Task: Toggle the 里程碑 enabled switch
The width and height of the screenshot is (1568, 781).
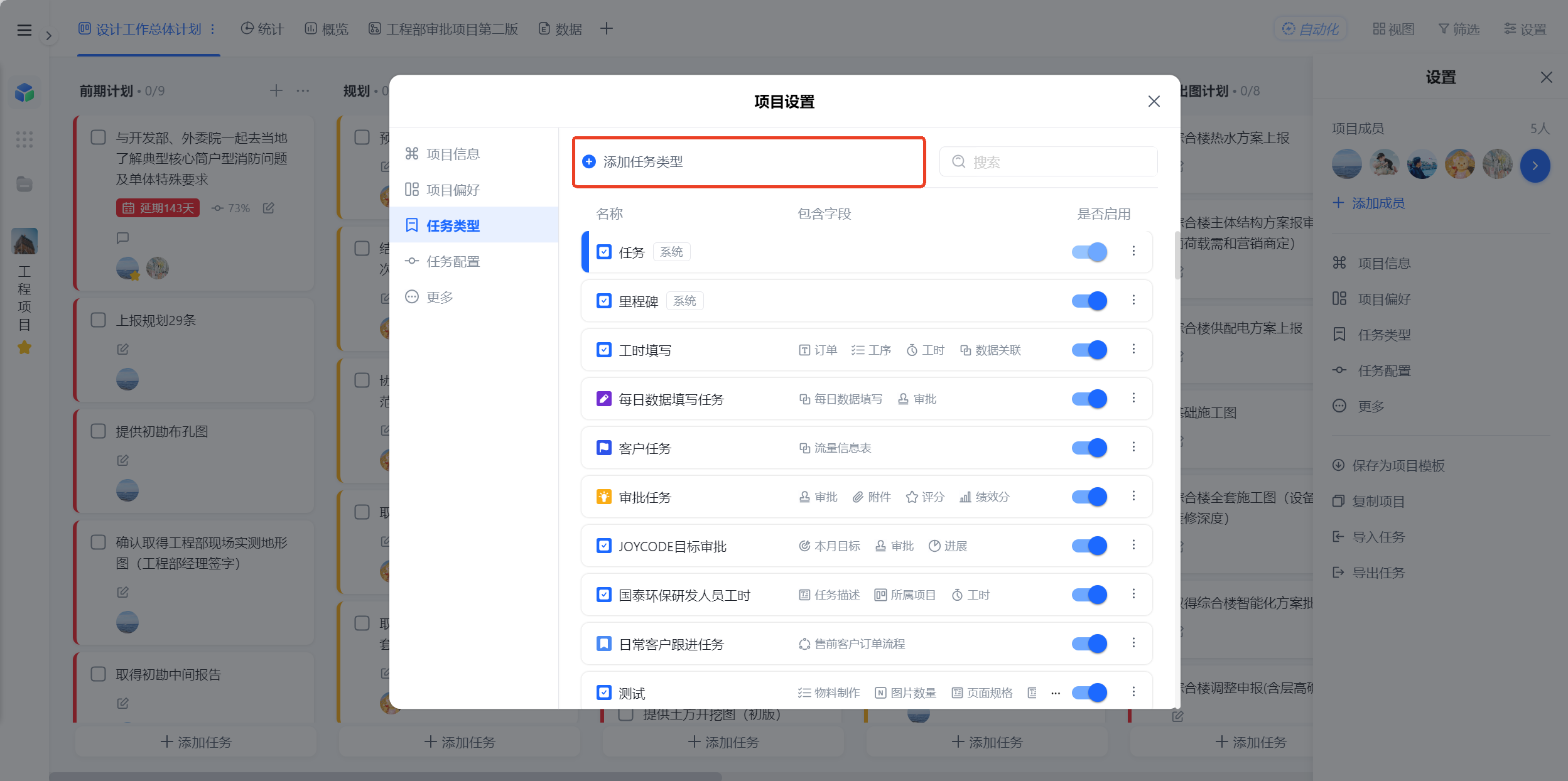Action: (1089, 301)
